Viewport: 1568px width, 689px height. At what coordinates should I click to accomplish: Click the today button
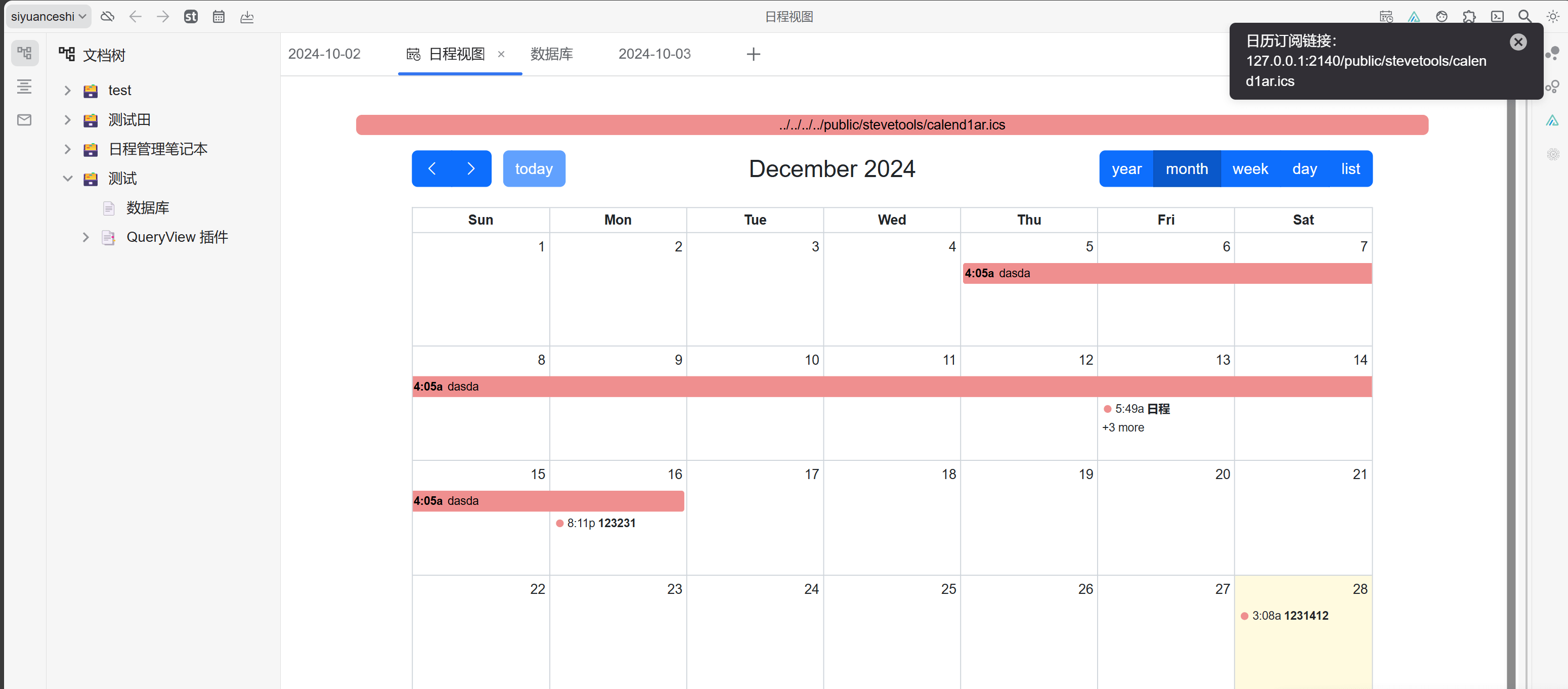[x=533, y=168]
